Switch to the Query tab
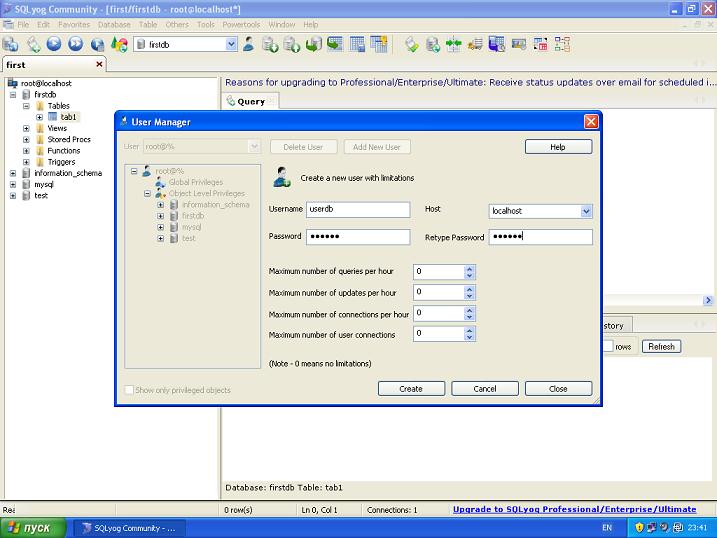 [x=250, y=101]
